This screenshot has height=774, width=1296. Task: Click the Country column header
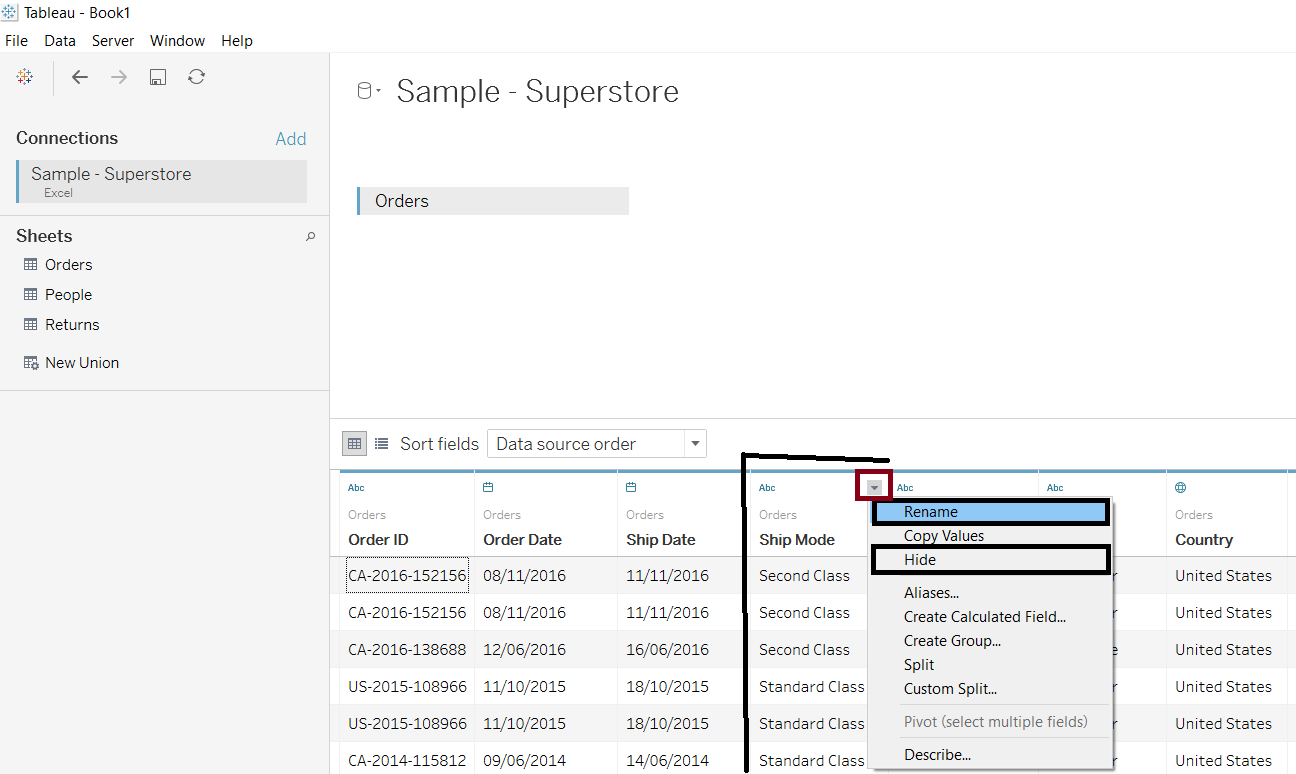[x=1204, y=540]
